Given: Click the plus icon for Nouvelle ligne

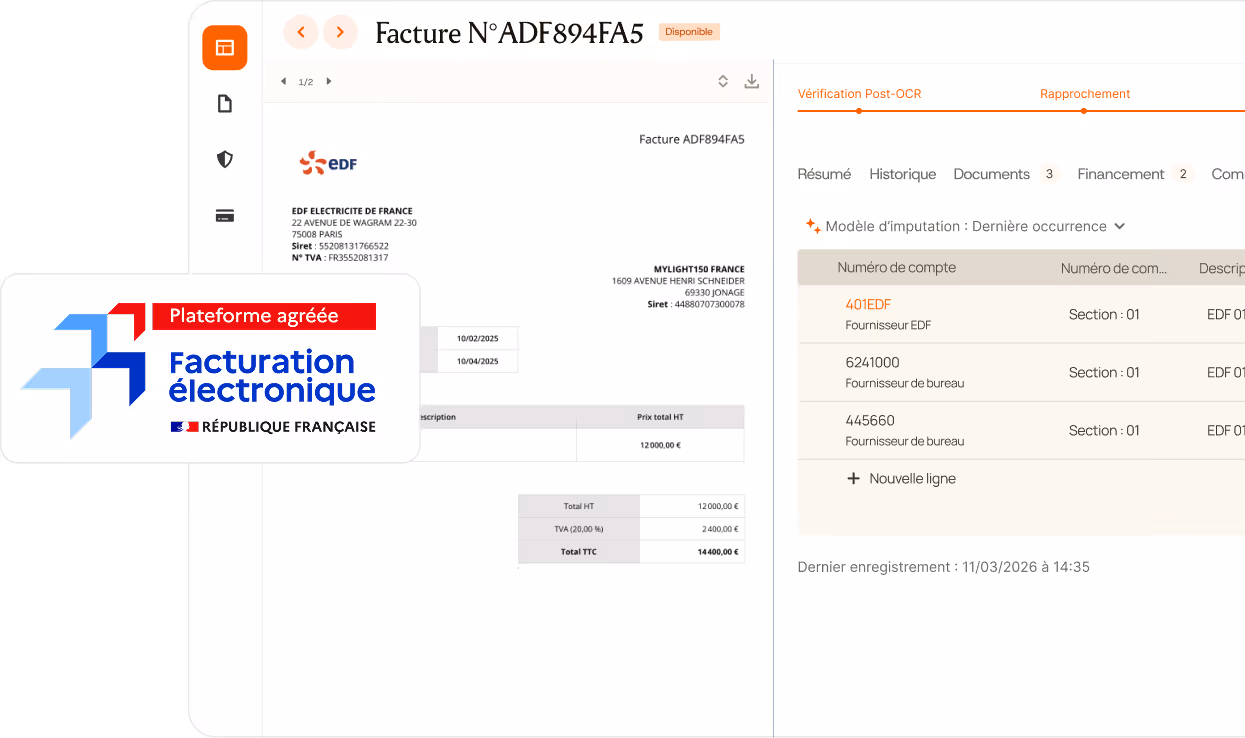Looking at the screenshot, I should pyautogui.click(x=853, y=478).
